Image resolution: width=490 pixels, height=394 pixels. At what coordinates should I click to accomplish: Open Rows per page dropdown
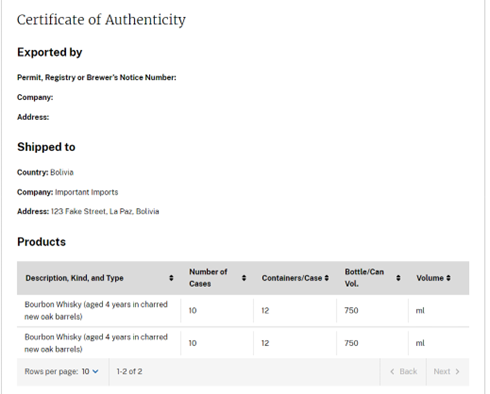[x=90, y=371]
